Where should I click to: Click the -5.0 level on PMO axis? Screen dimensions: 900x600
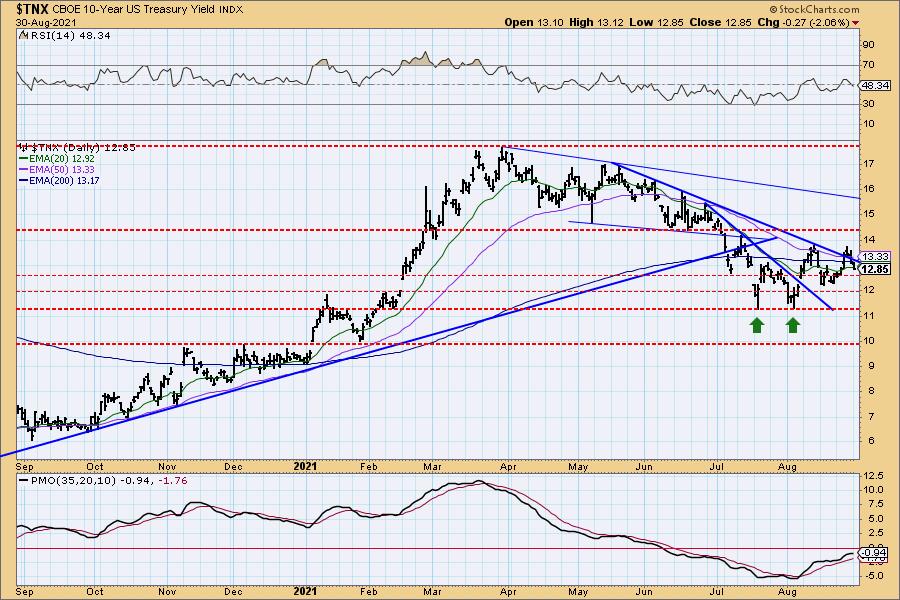pyautogui.click(x=872, y=576)
